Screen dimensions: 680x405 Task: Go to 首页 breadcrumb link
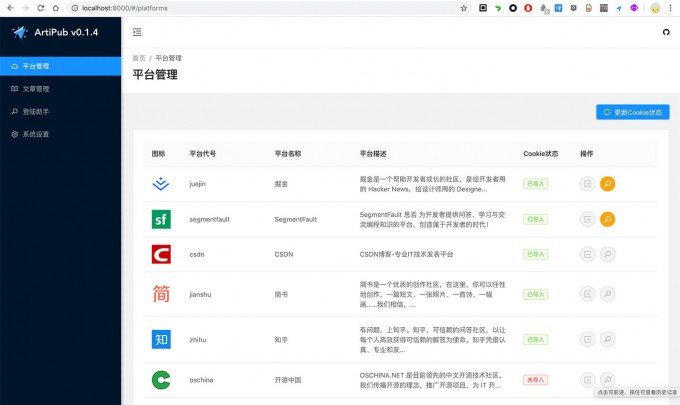pyautogui.click(x=139, y=58)
